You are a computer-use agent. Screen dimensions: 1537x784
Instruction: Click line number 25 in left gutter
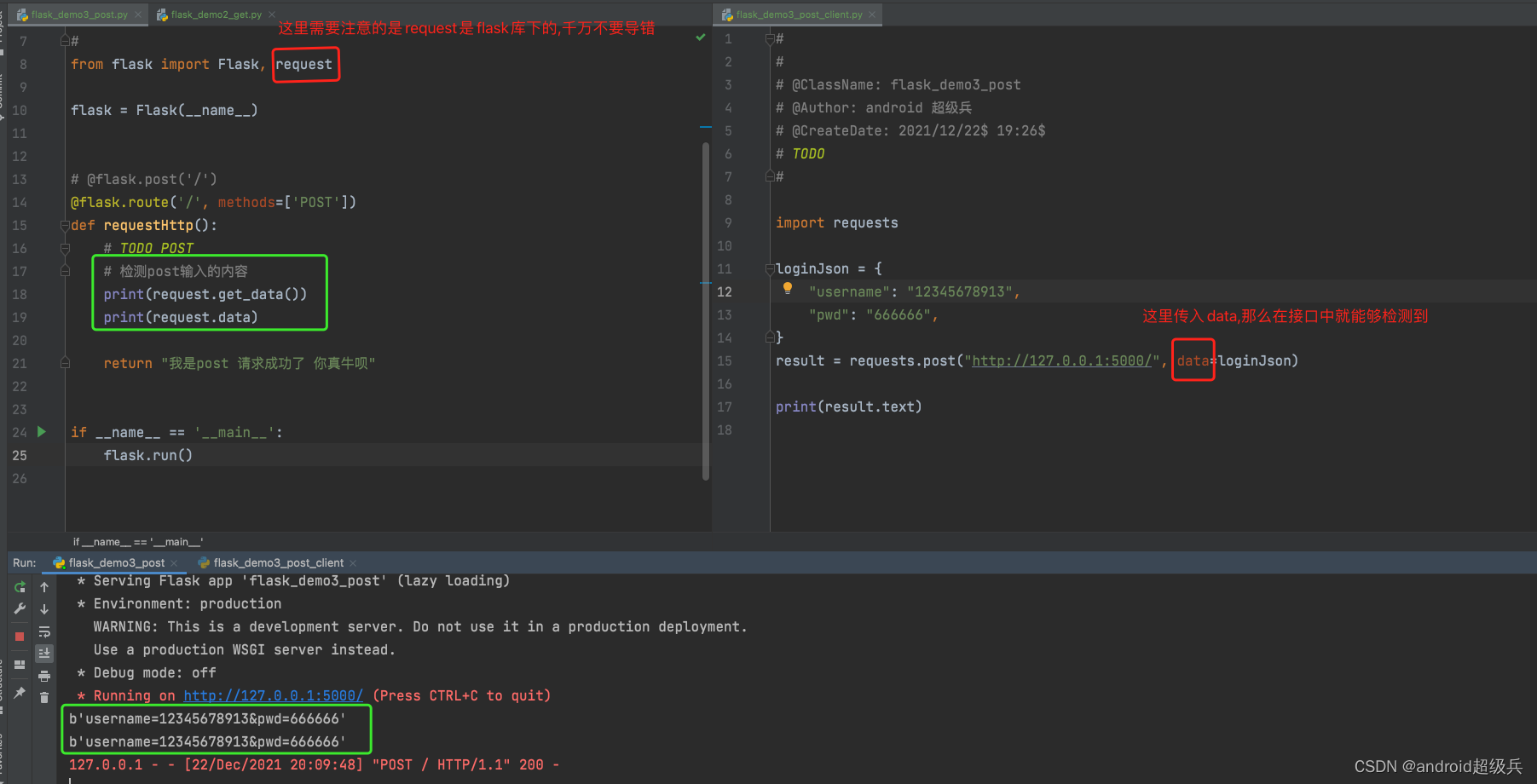[20, 455]
